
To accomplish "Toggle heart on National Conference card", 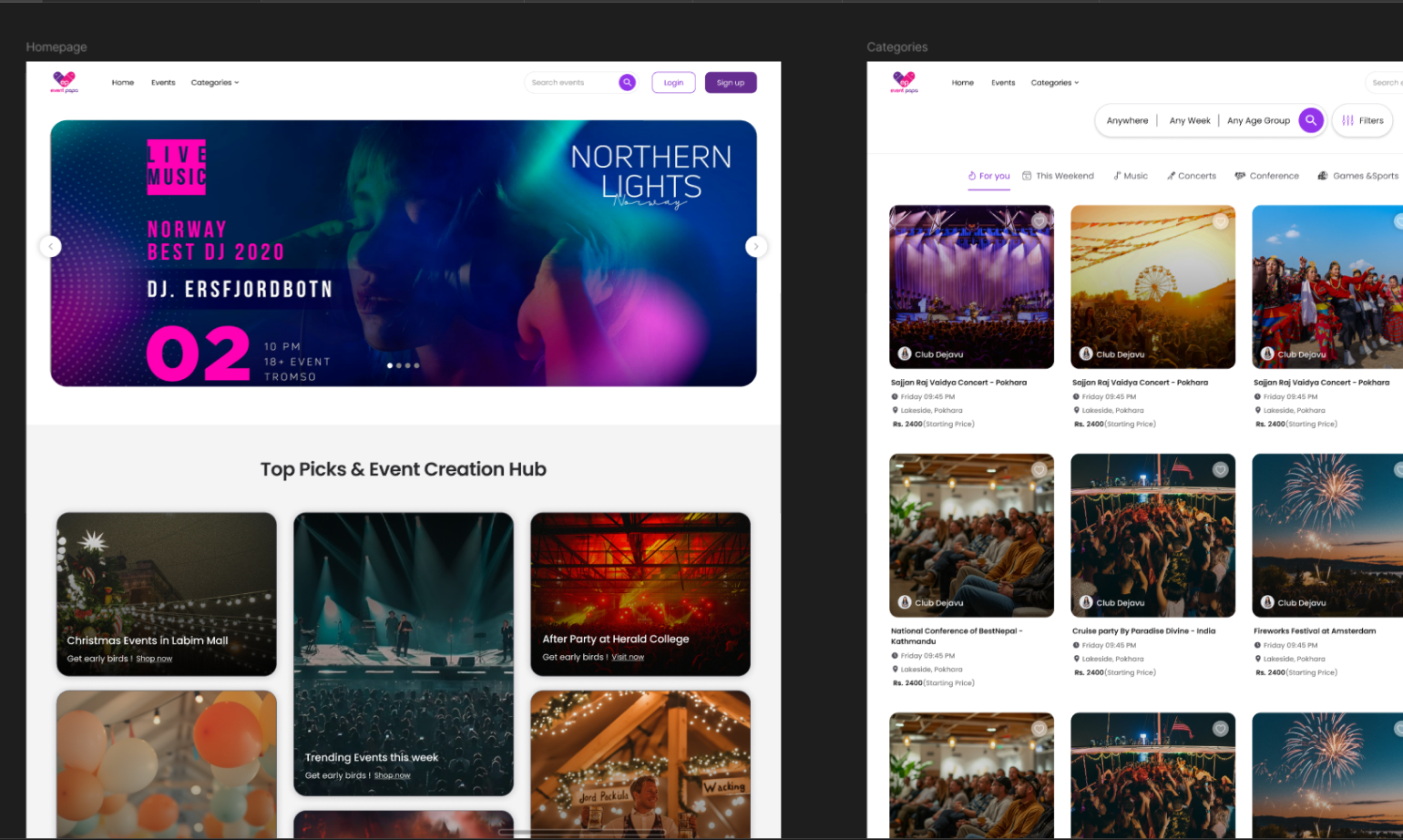I will pos(1039,469).
